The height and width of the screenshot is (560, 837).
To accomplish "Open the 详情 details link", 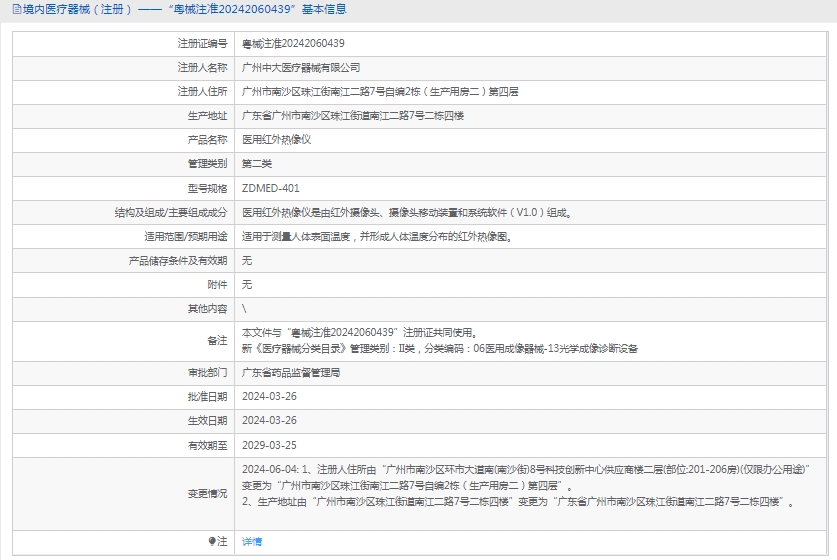I will pos(252,542).
